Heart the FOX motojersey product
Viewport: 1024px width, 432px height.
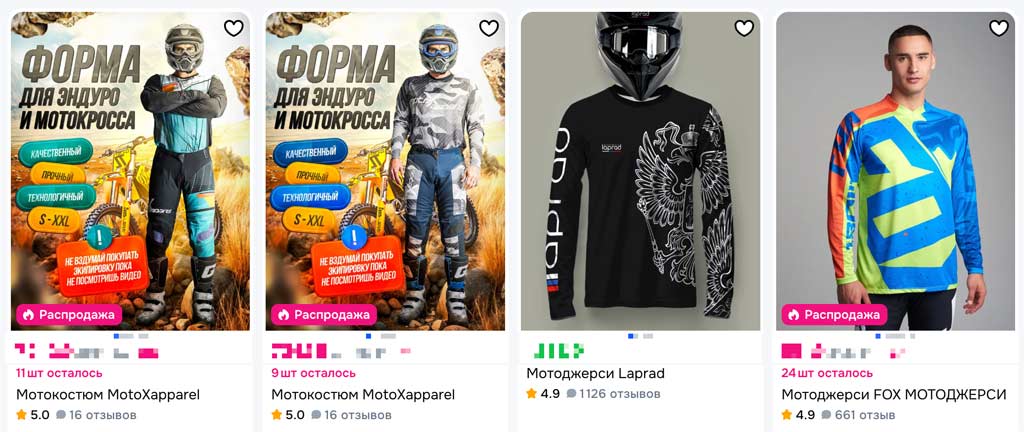click(x=999, y=27)
